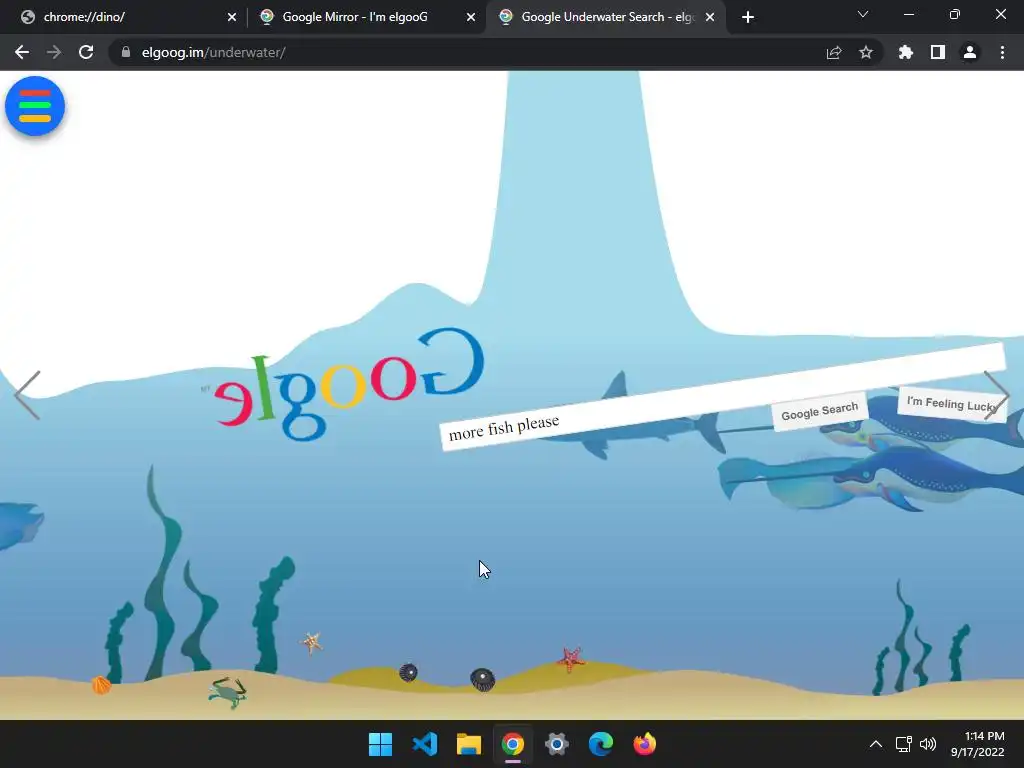The width and height of the screenshot is (1024, 768).
Task: Launch Visual Studio Code from taskbar
Action: pyautogui.click(x=424, y=744)
